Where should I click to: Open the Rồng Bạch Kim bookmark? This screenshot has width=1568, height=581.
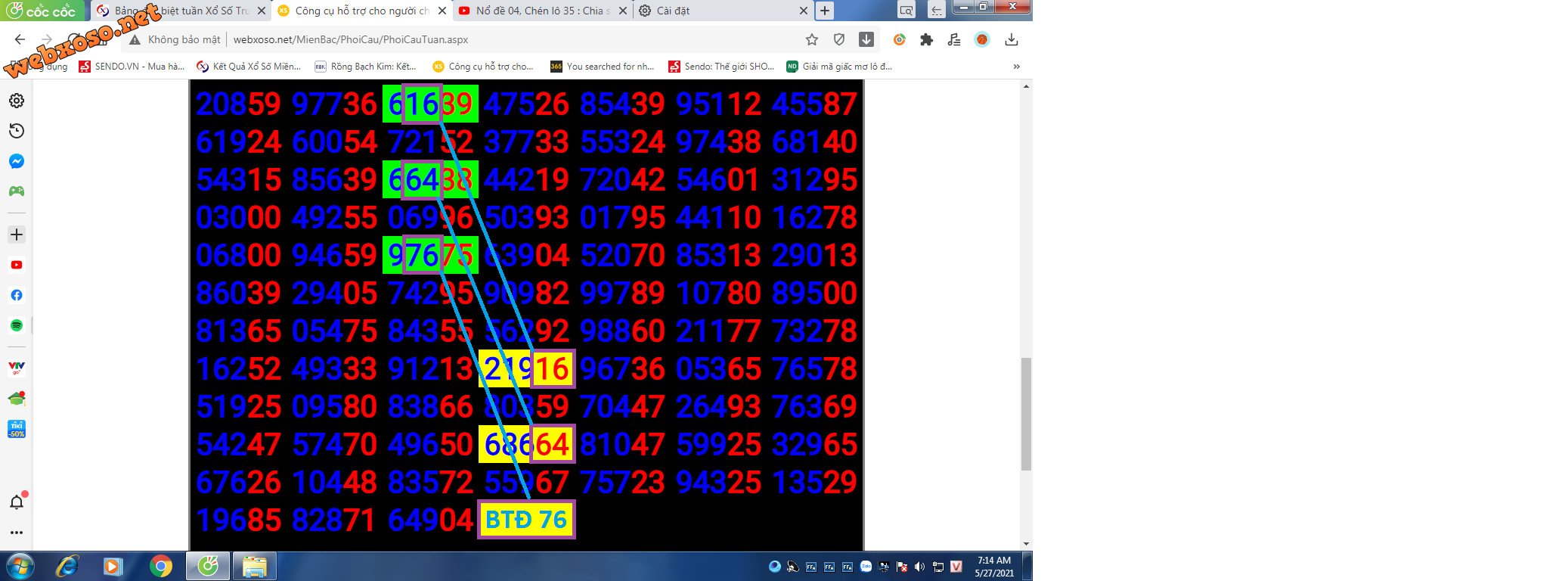tap(366, 67)
